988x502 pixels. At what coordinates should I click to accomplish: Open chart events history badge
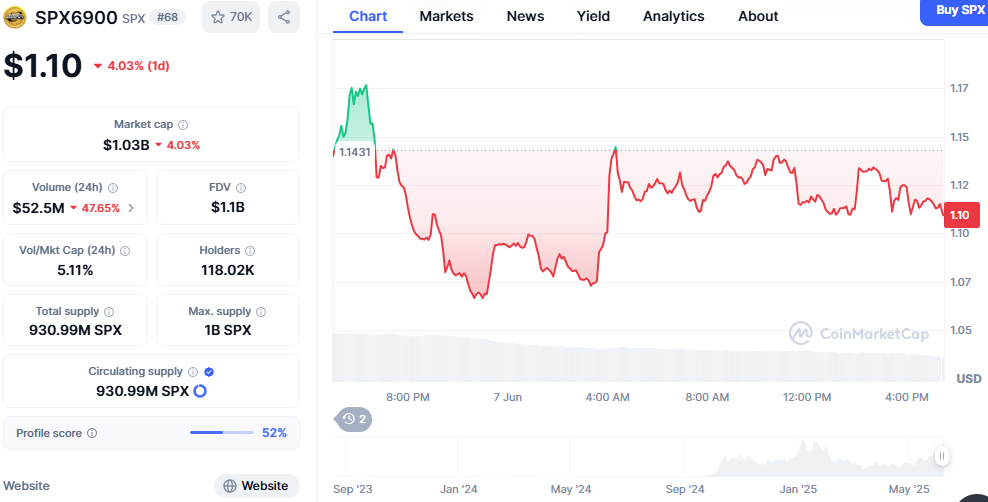[354, 419]
